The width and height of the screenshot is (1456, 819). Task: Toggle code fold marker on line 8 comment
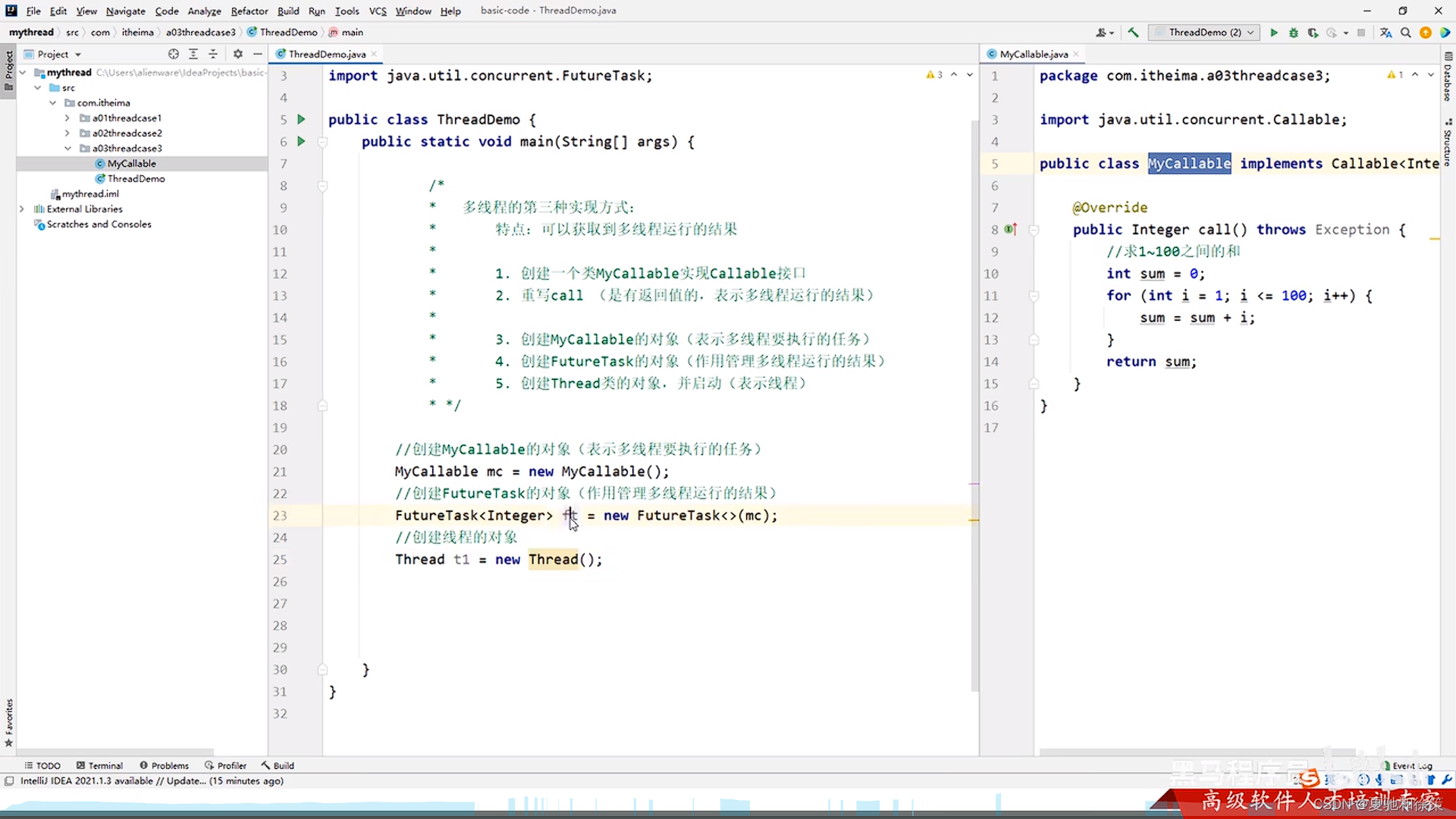322,186
